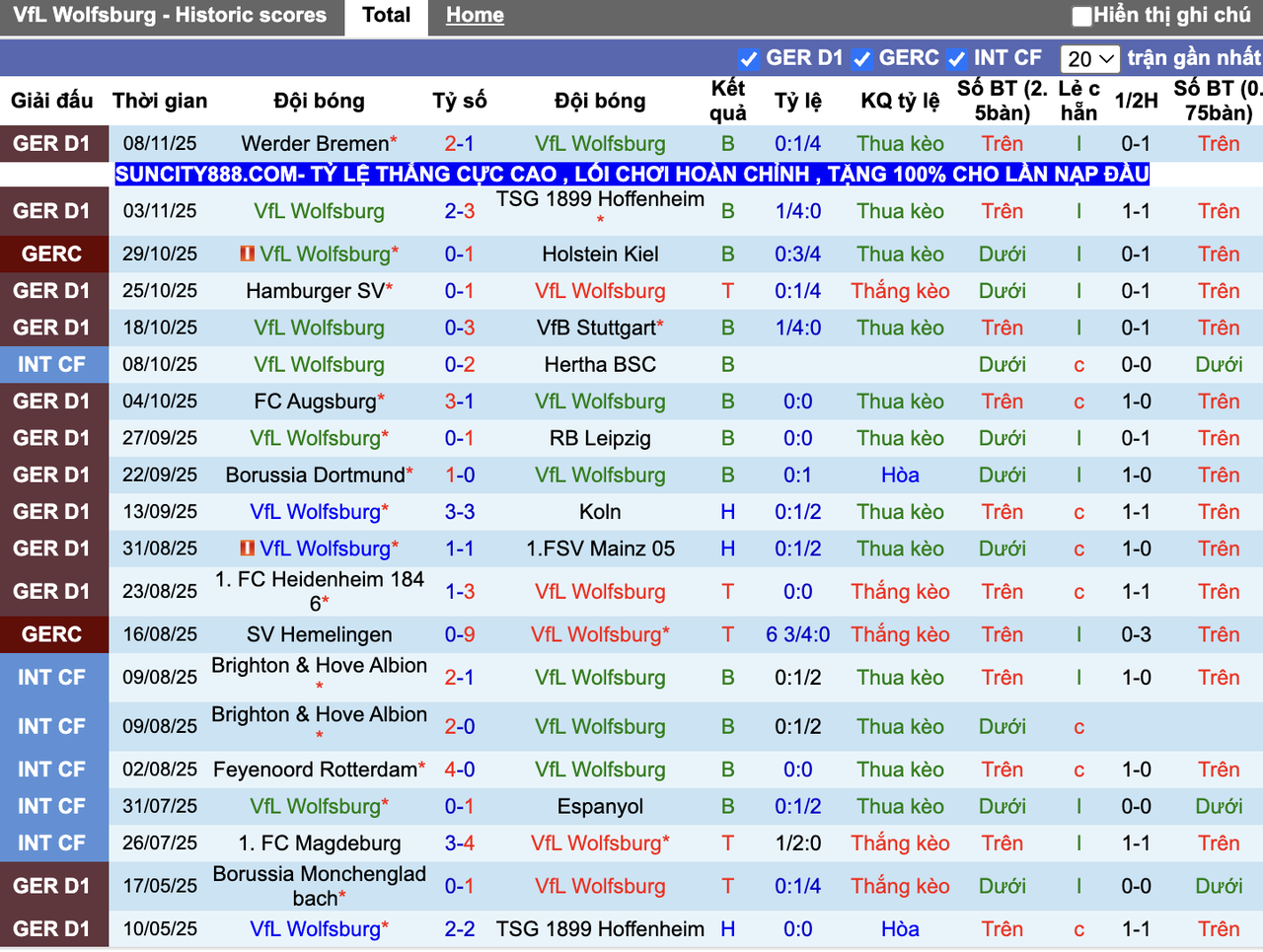Click the red card icon beside VfL Wolfsburg on 31/08/25
The height and width of the screenshot is (952, 1263).
pyautogui.click(x=247, y=548)
